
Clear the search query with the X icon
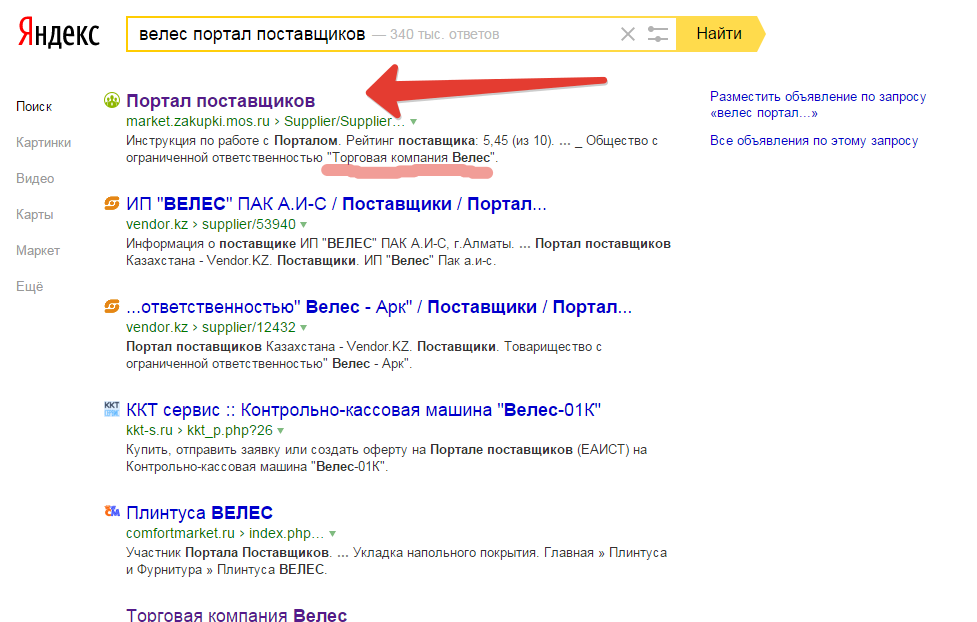[627, 34]
